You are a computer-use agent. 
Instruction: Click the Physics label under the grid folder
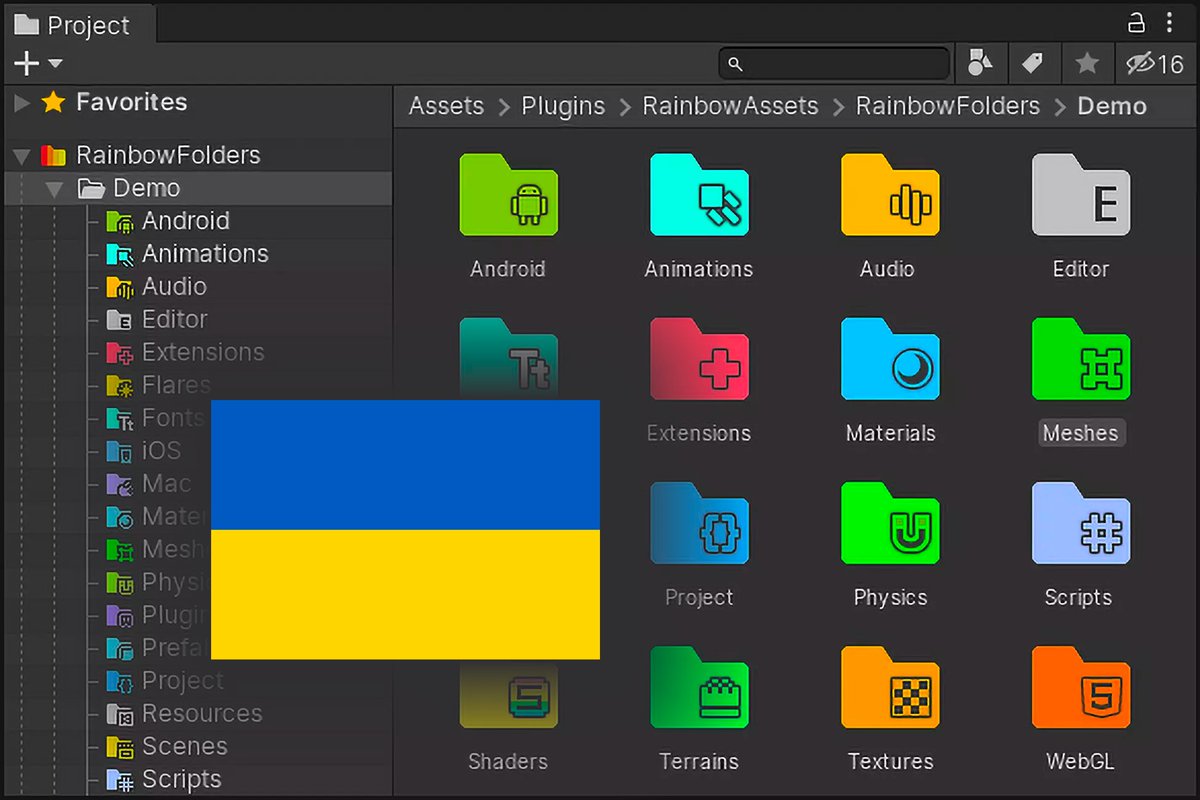[x=890, y=597]
